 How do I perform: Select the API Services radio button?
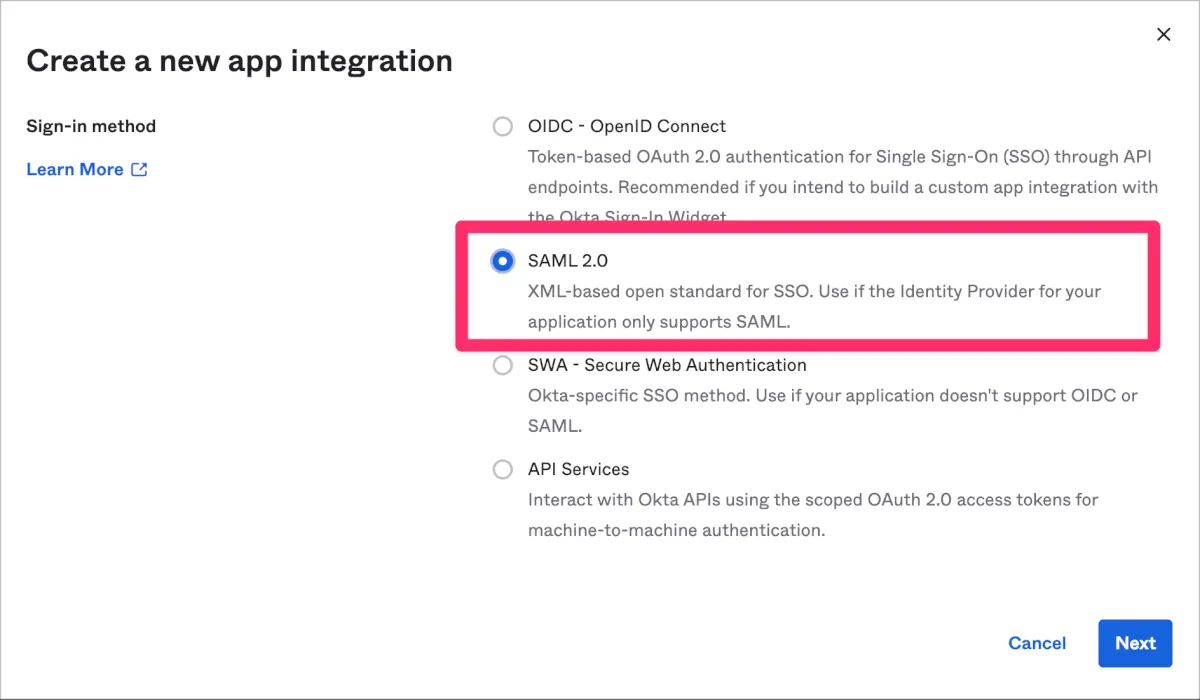point(502,469)
